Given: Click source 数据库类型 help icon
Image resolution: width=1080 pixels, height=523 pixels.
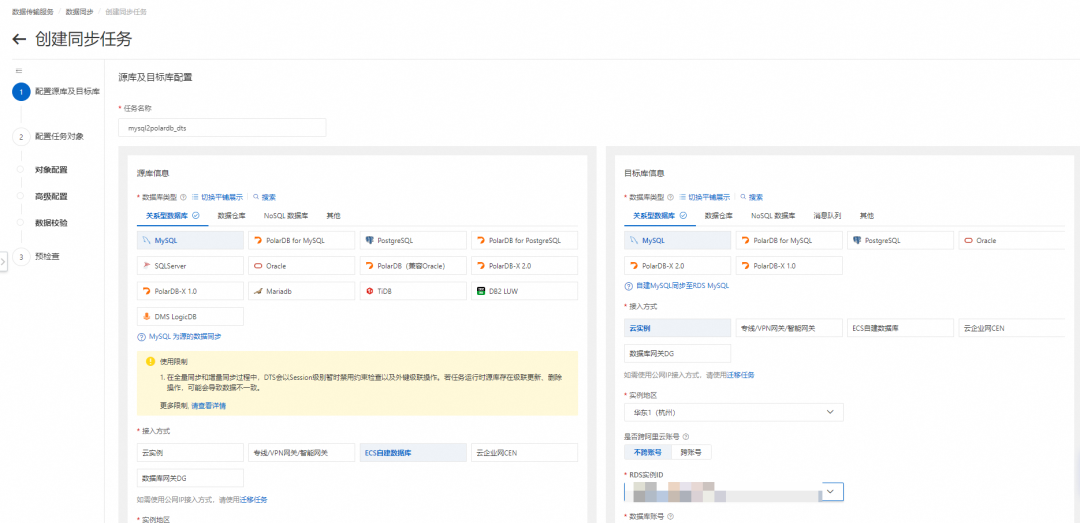Looking at the screenshot, I should (183, 197).
